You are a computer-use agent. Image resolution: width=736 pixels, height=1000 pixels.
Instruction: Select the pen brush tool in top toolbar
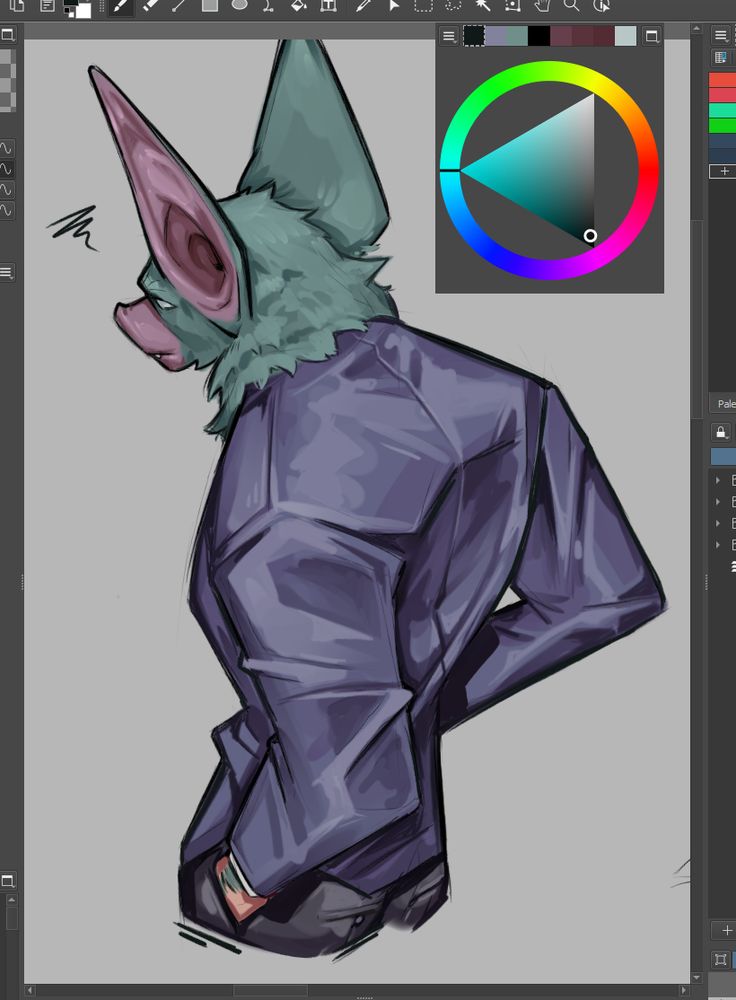[120, 6]
